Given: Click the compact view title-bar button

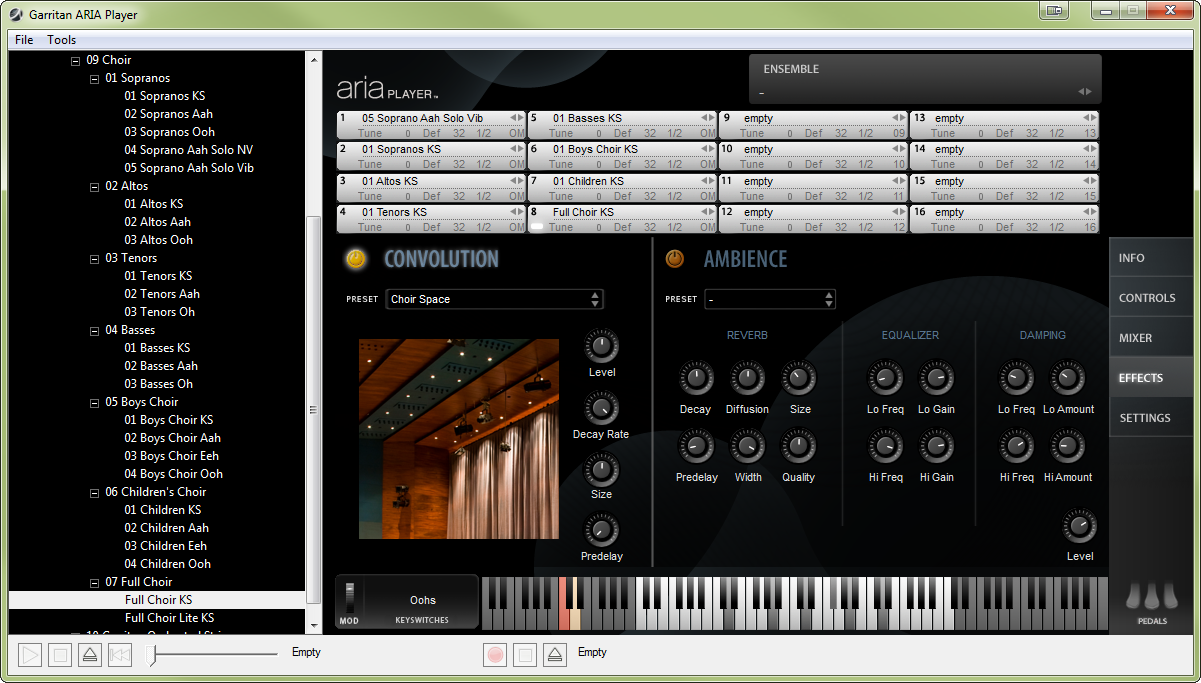Looking at the screenshot, I should [x=1054, y=11].
